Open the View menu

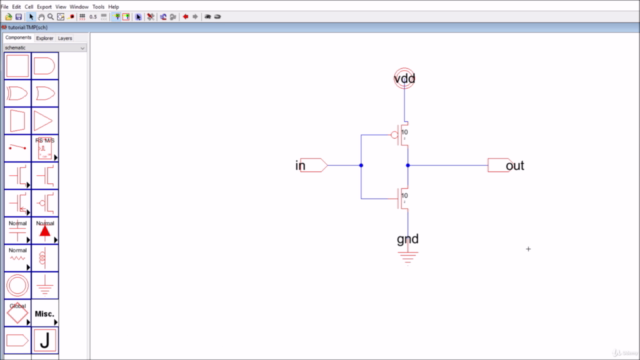click(x=60, y=7)
